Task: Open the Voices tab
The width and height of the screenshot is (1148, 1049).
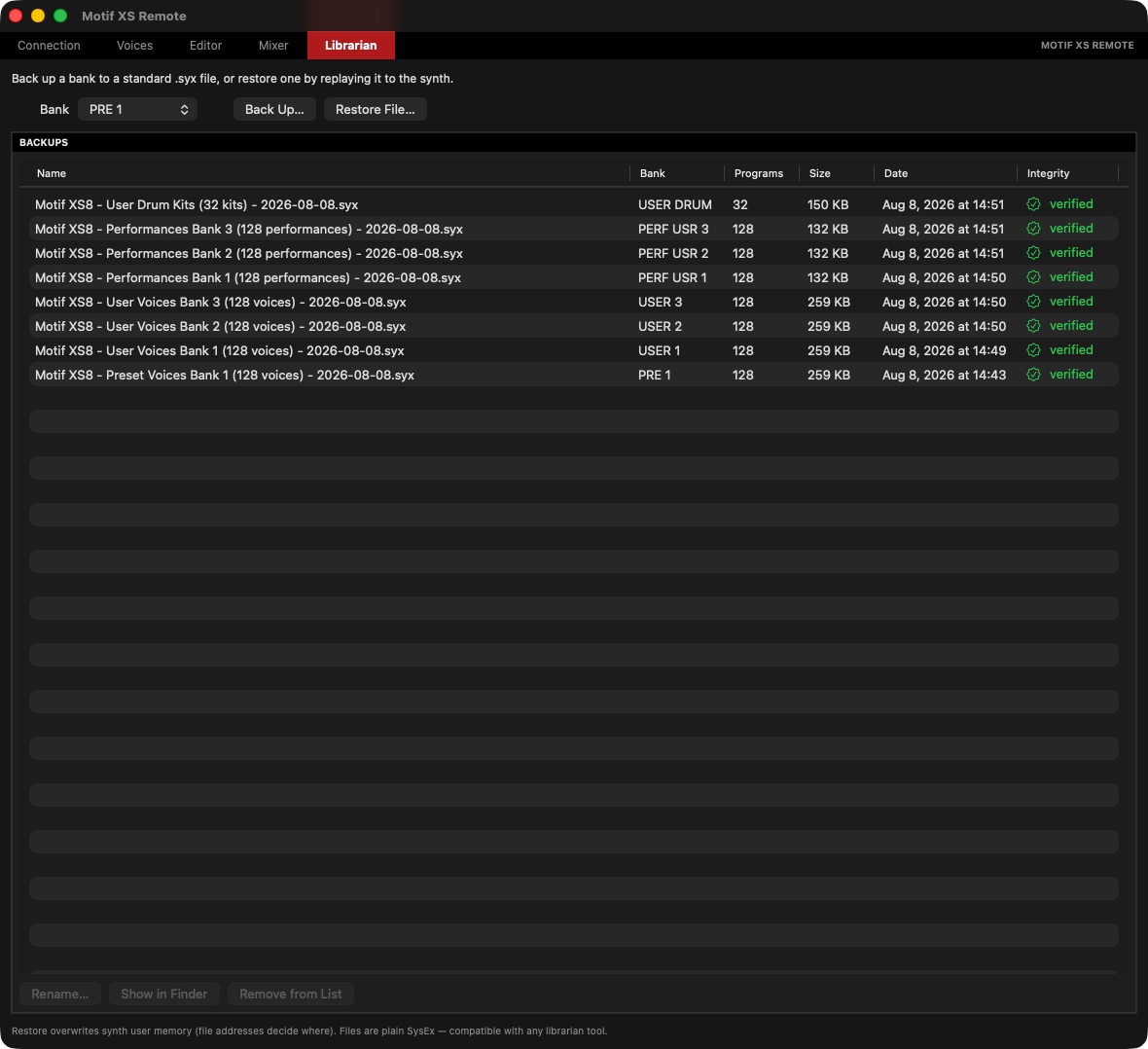Action: [134, 46]
